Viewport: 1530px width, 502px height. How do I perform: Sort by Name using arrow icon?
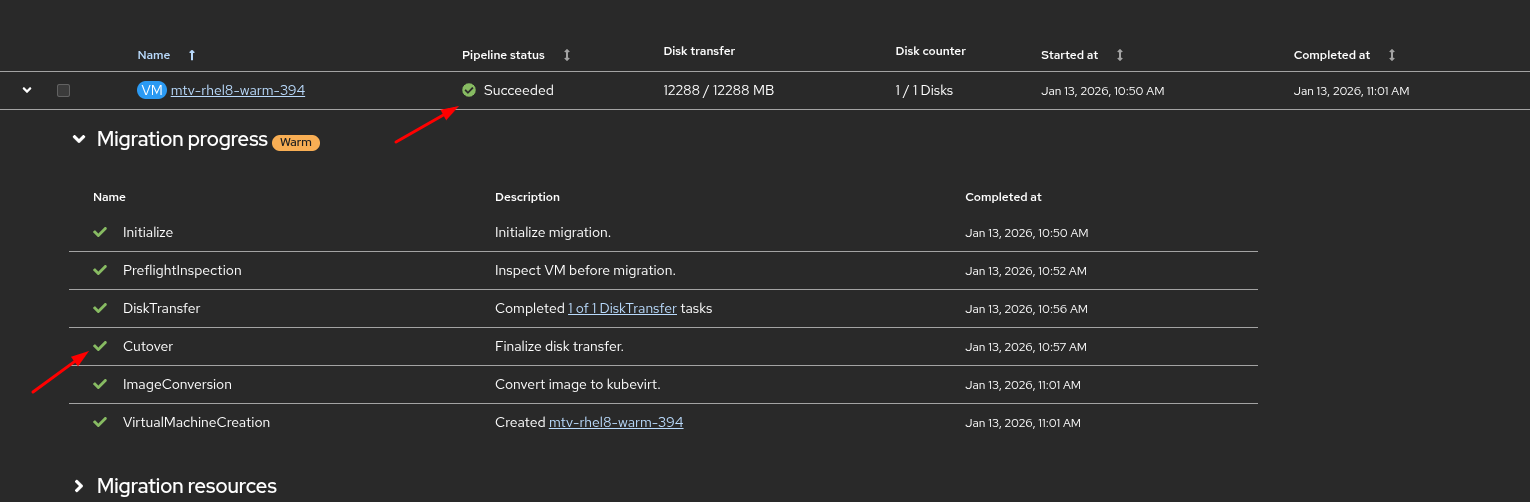[192, 55]
